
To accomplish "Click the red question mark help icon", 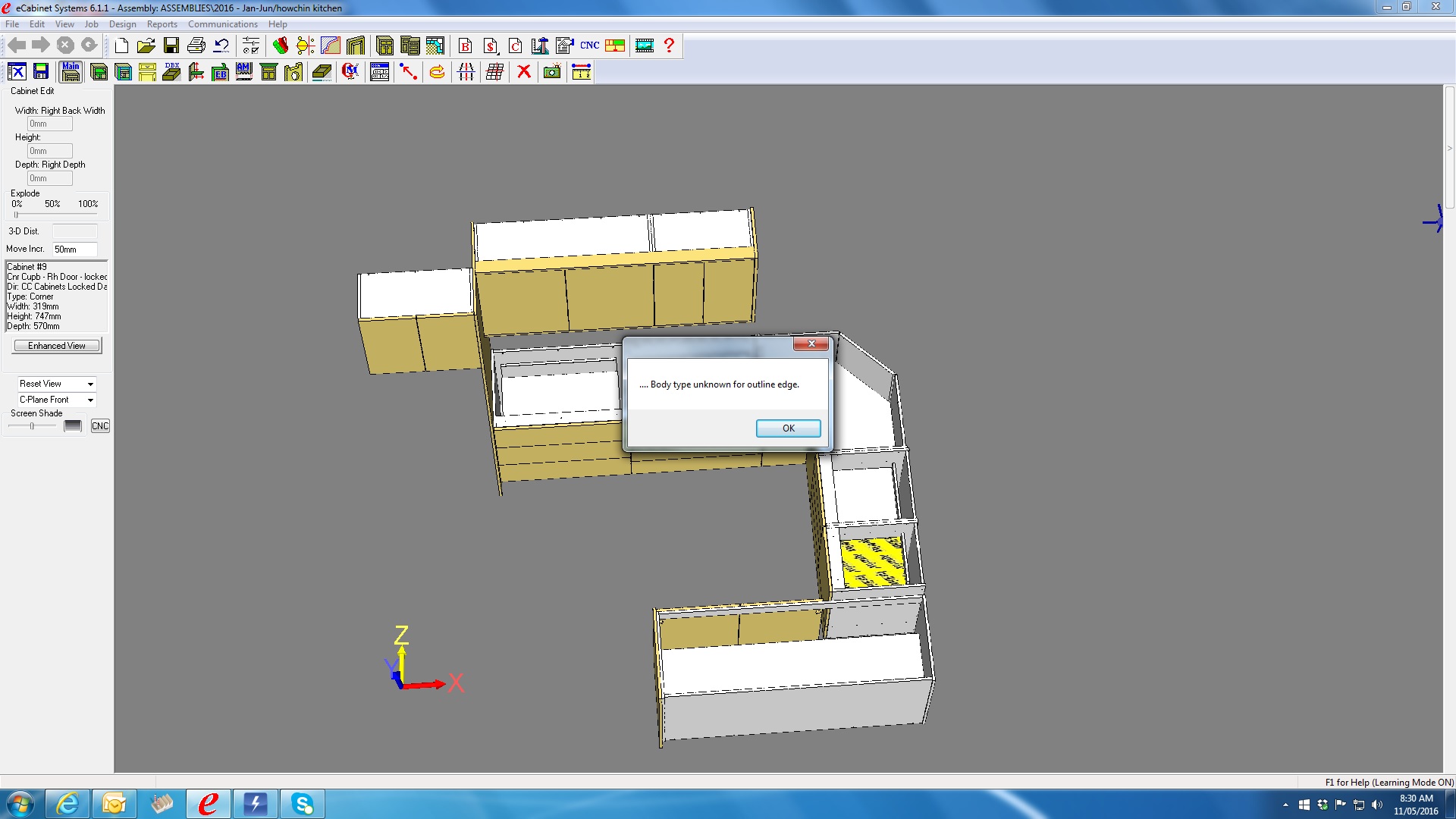I will coord(669,45).
